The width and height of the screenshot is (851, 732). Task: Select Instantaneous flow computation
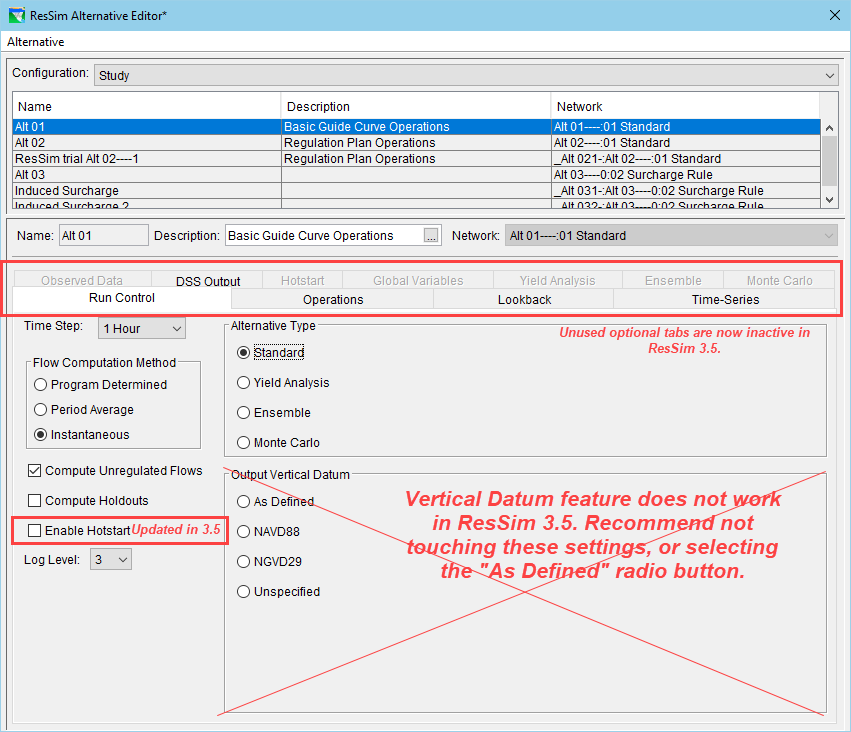[x=81, y=435]
